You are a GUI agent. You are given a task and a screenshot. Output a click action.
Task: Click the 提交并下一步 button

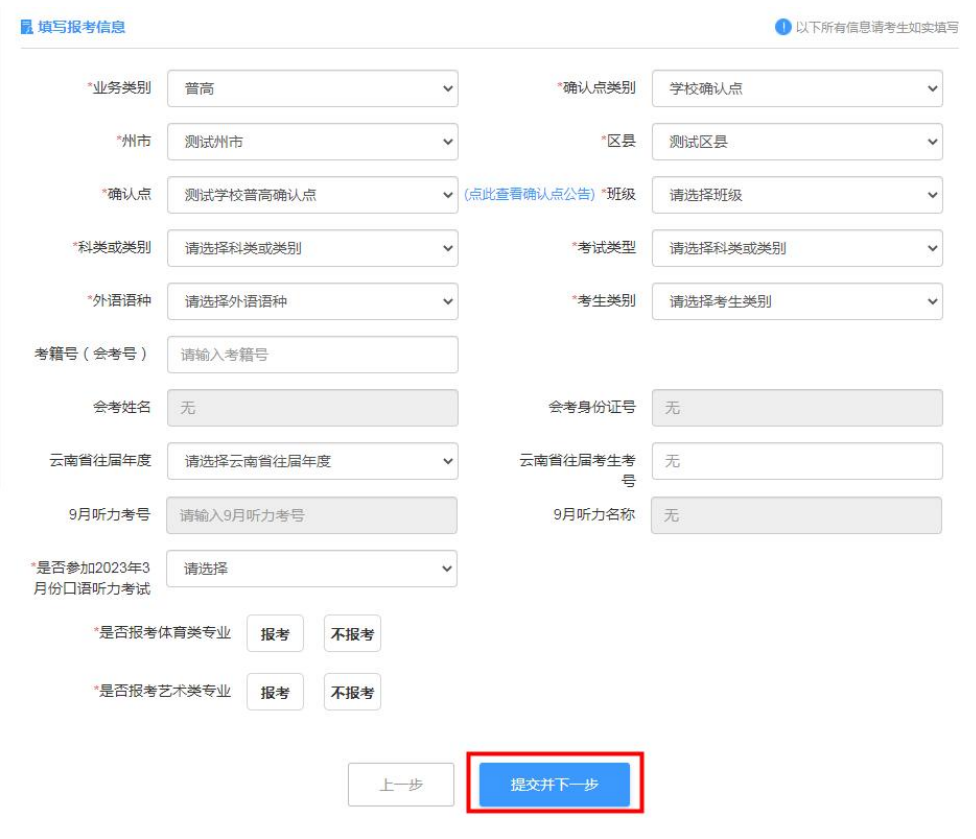tap(555, 784)
